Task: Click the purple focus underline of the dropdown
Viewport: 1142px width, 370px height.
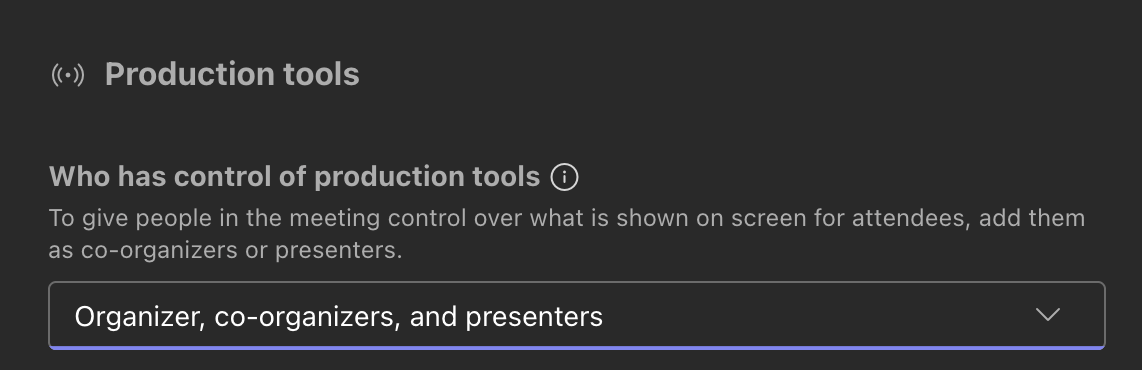Action: (577, 347)
